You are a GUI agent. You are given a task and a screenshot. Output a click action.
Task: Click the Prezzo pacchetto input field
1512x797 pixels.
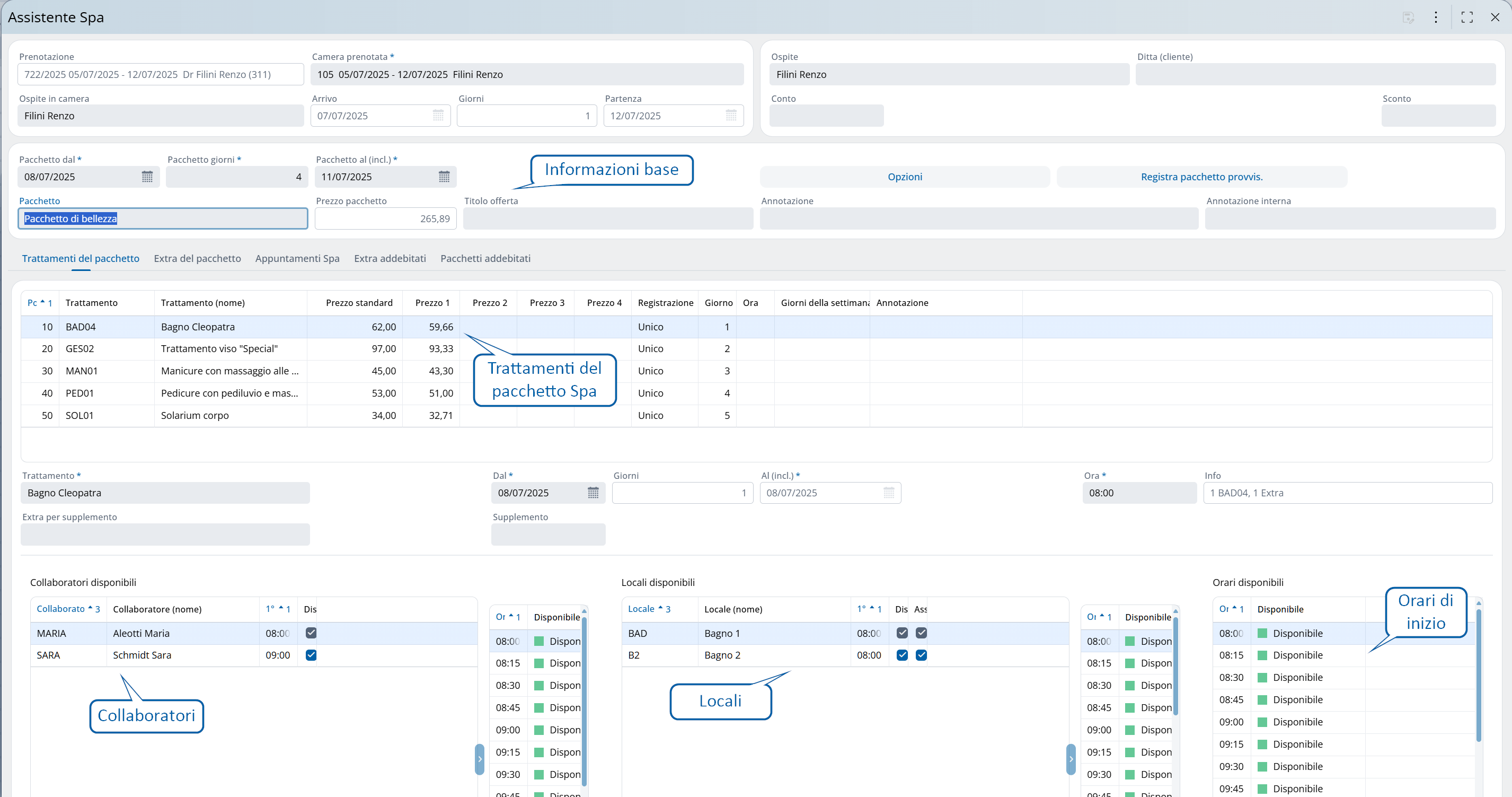coord(385,218)
